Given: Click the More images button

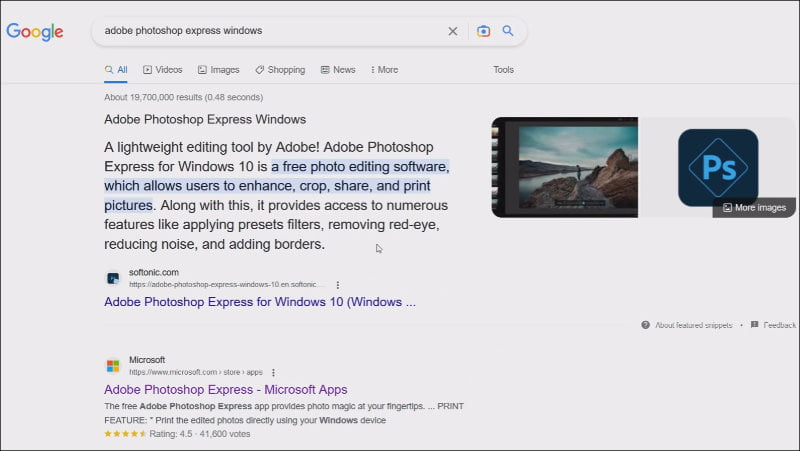Looking at the screenshot, I should pos(754,208).
